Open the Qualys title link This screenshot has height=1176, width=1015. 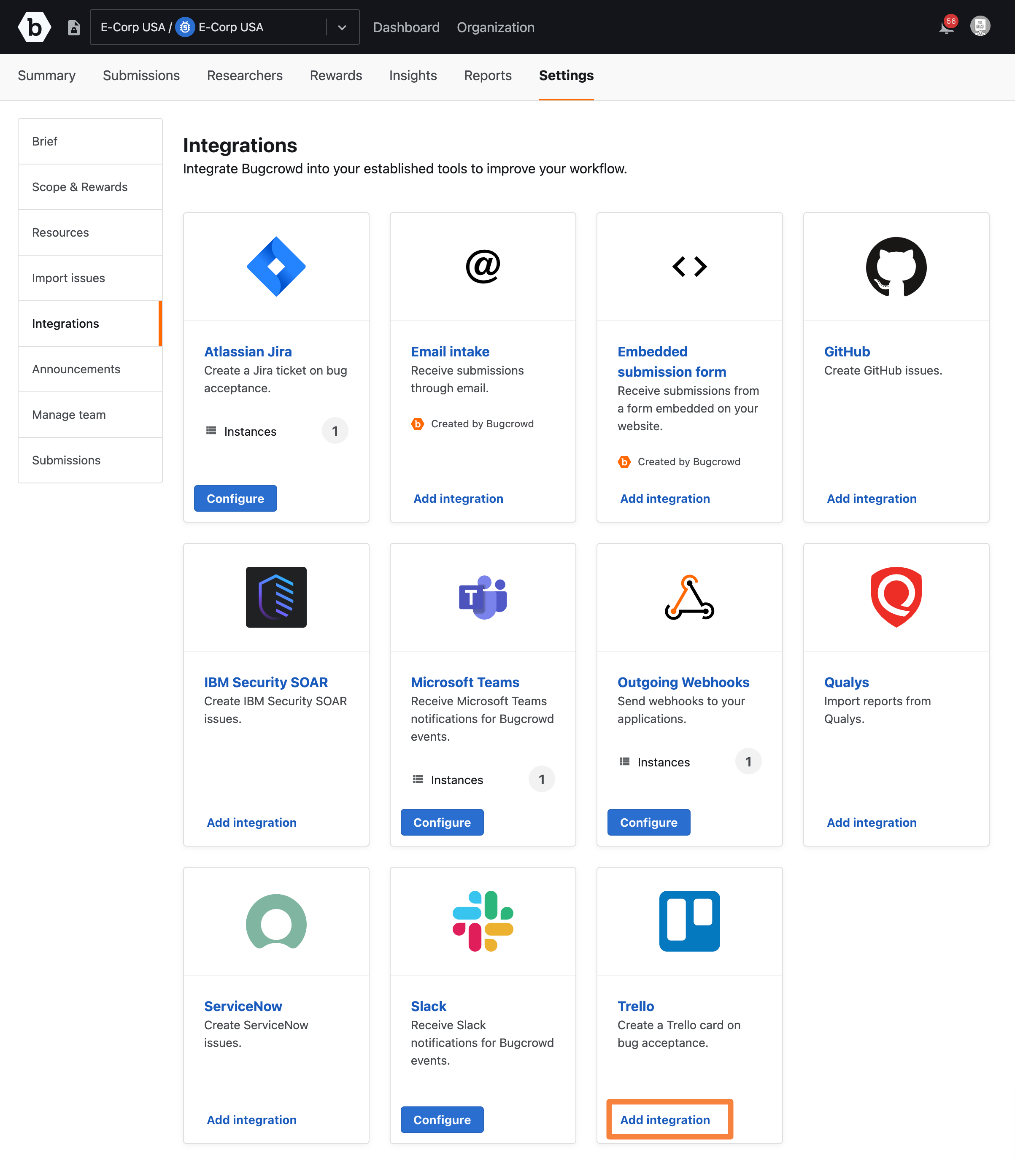[846, 682]
